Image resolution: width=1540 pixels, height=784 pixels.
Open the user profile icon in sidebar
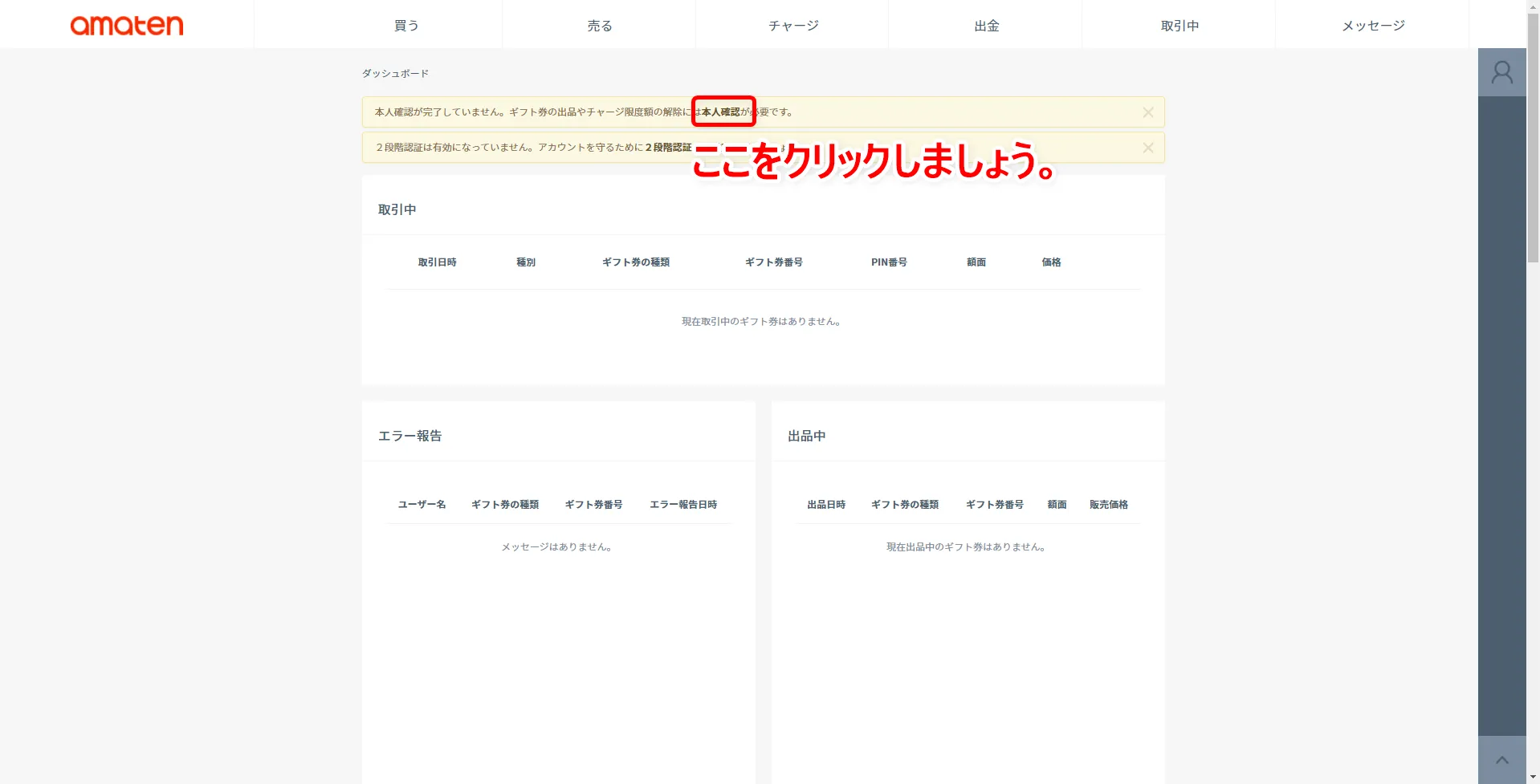[1501, 72]
